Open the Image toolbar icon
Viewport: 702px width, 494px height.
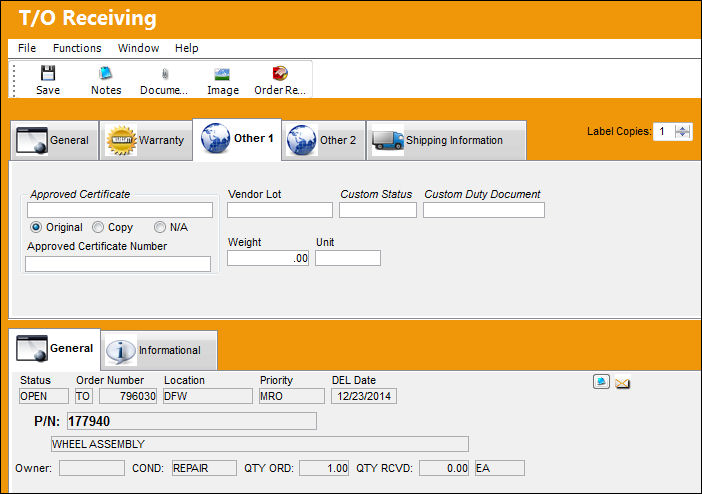222,74
